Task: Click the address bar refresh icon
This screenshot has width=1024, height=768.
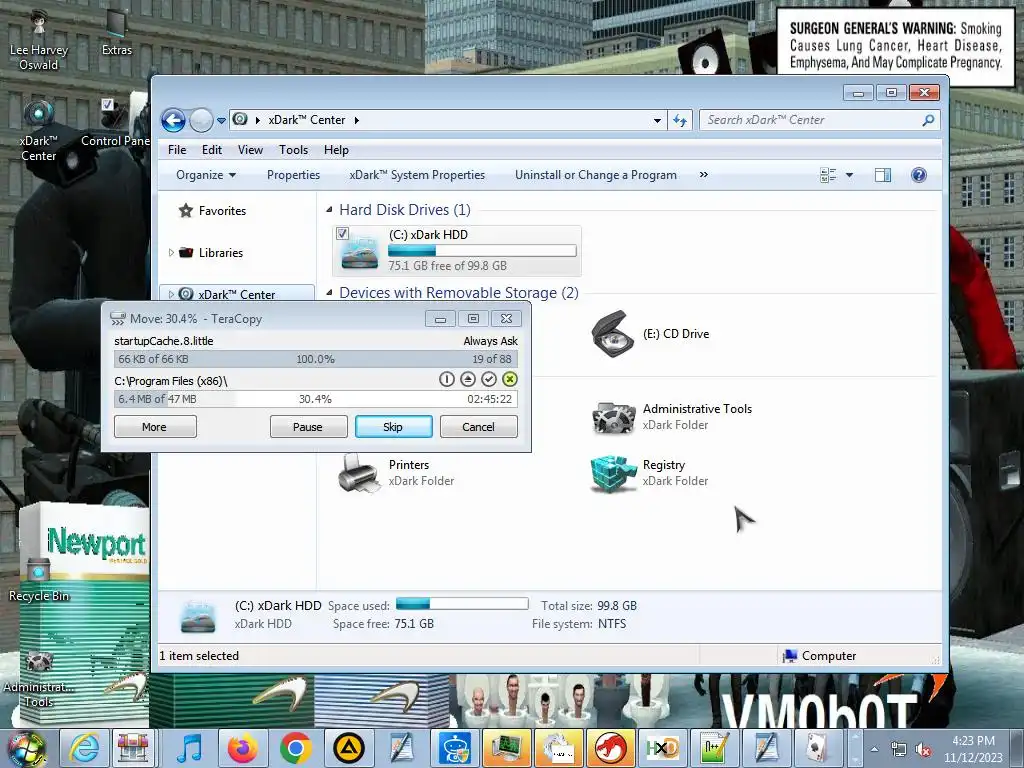Action: (680, 120)
